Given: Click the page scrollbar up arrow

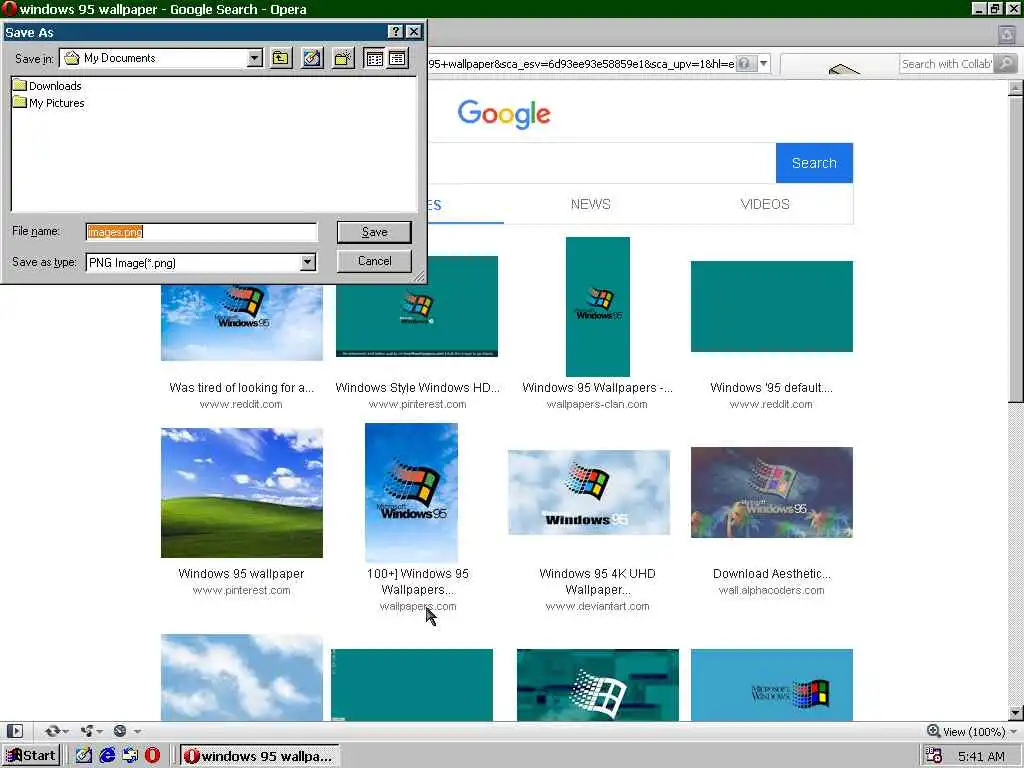Looking at the screenshot, I should click(x=1016, y=88).
